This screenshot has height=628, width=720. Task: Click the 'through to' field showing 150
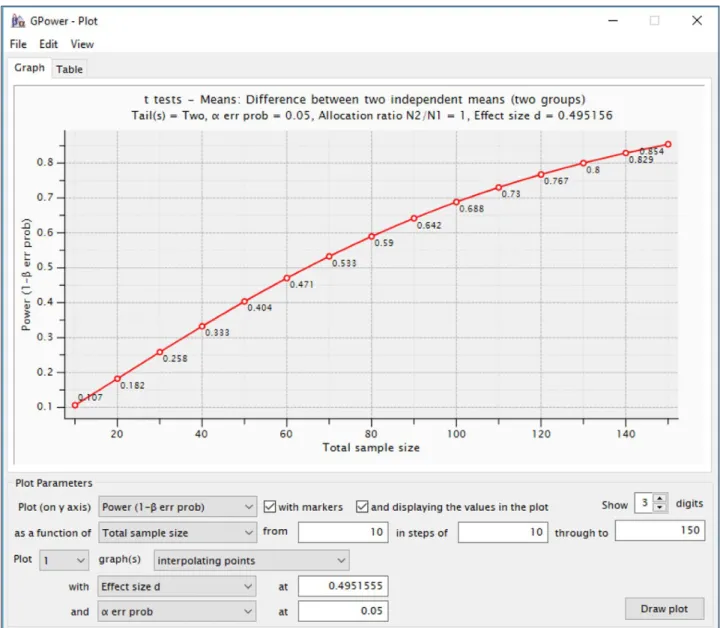660,531
